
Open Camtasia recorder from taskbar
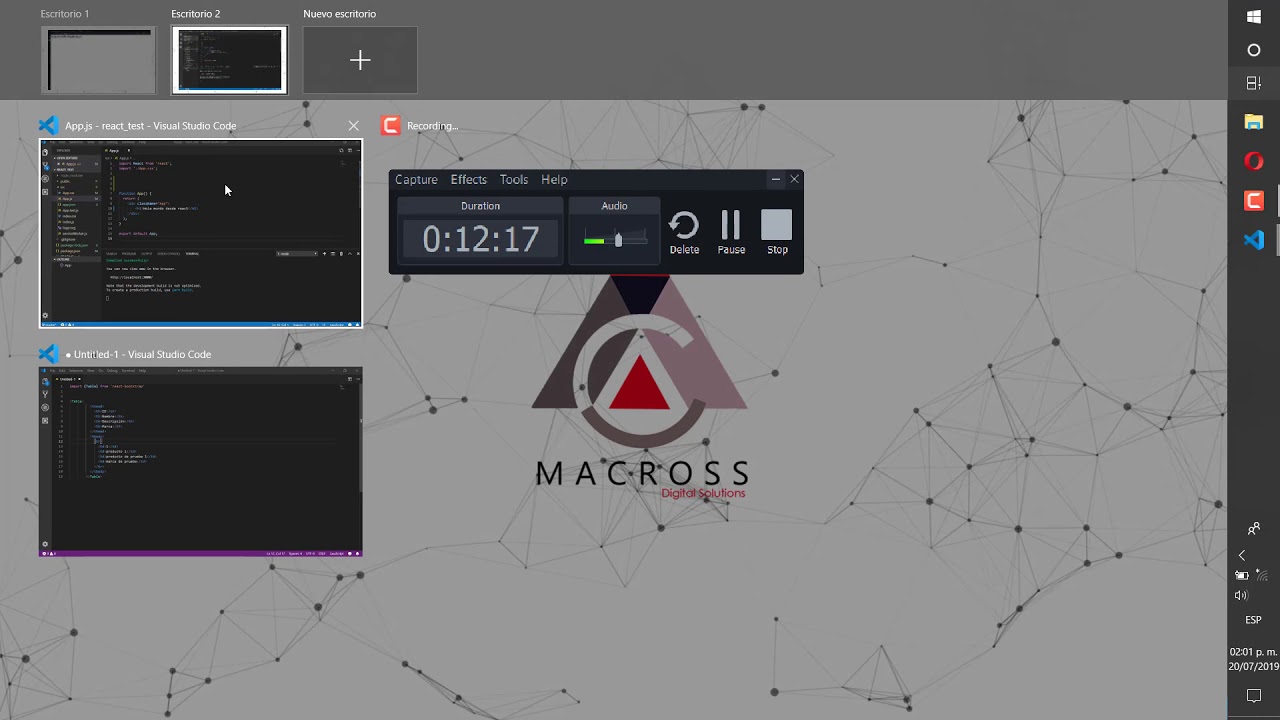tap(1254, 201)
